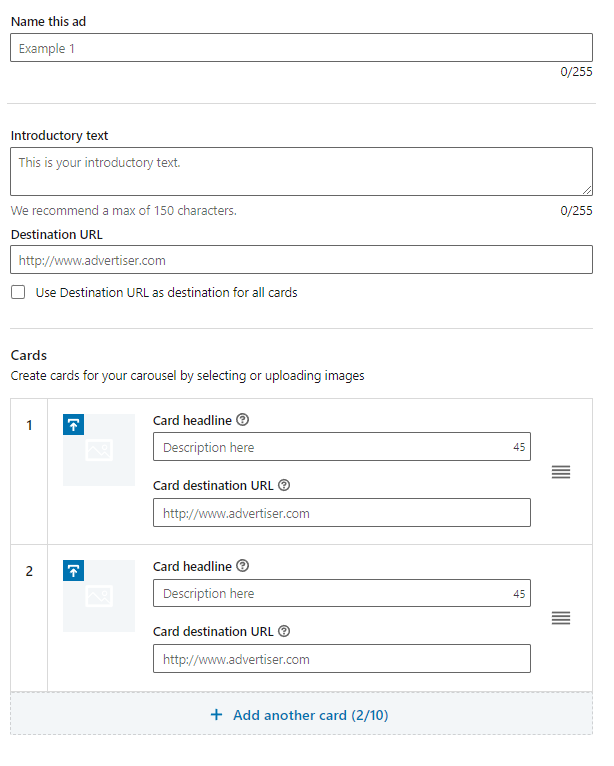Click help icon beside card 2 headline
The height and width of the screenshot is (766, 614).
(243, 566)
